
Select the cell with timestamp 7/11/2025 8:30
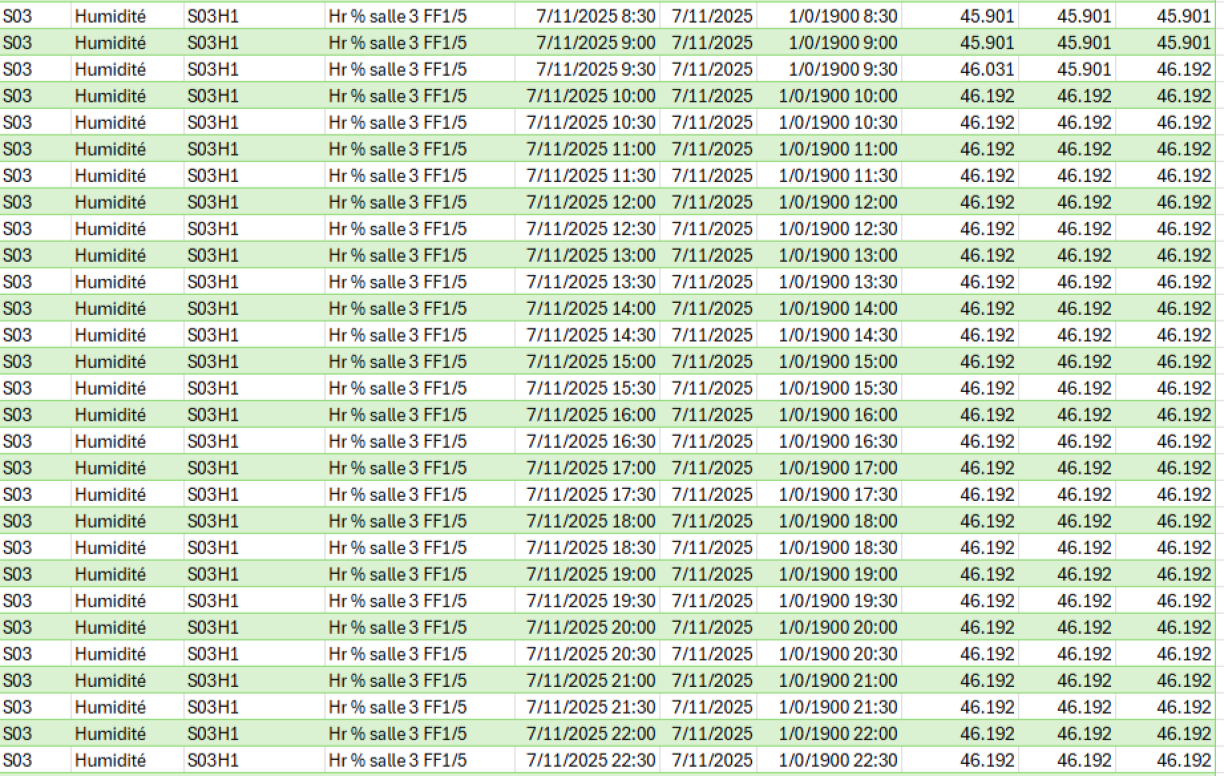pyautogui.click(x=595, y=16)
